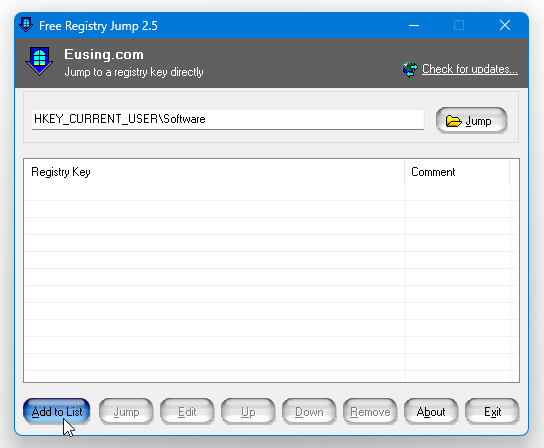Minimize the Free Registry Jump window

tap(414, 25)
